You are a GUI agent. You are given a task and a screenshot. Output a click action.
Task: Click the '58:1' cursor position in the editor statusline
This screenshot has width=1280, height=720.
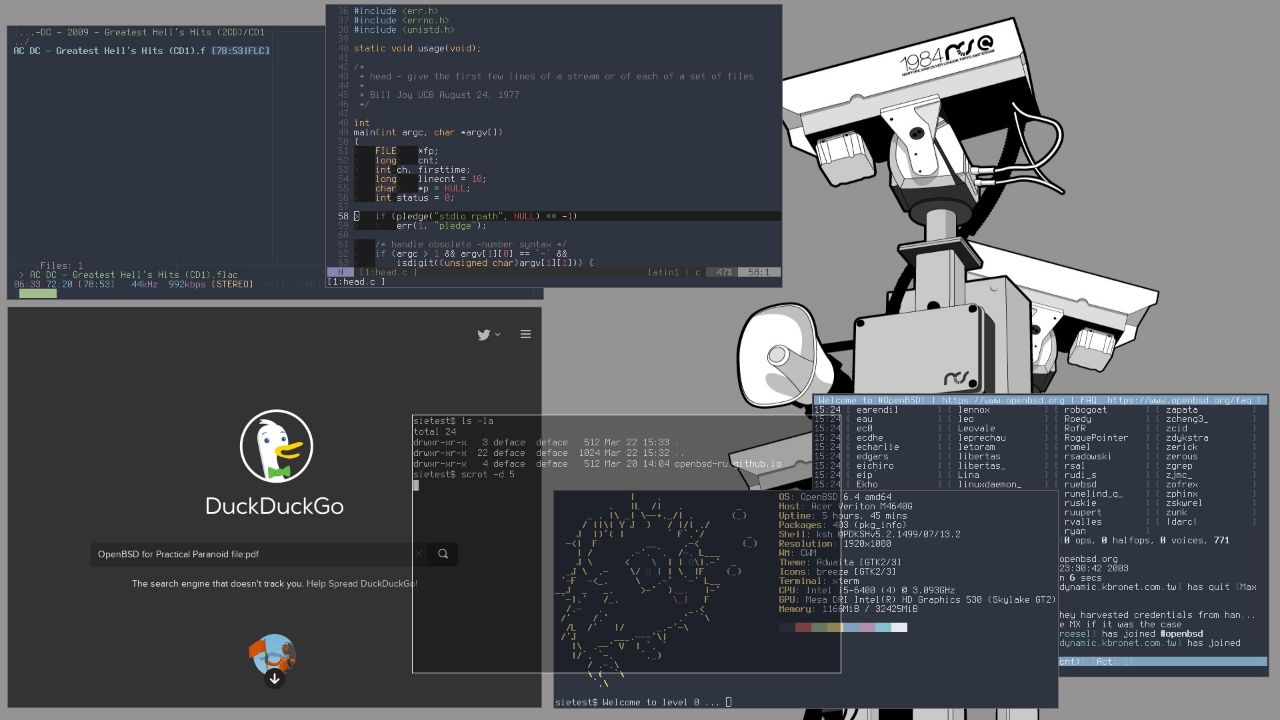pos(759,272)
